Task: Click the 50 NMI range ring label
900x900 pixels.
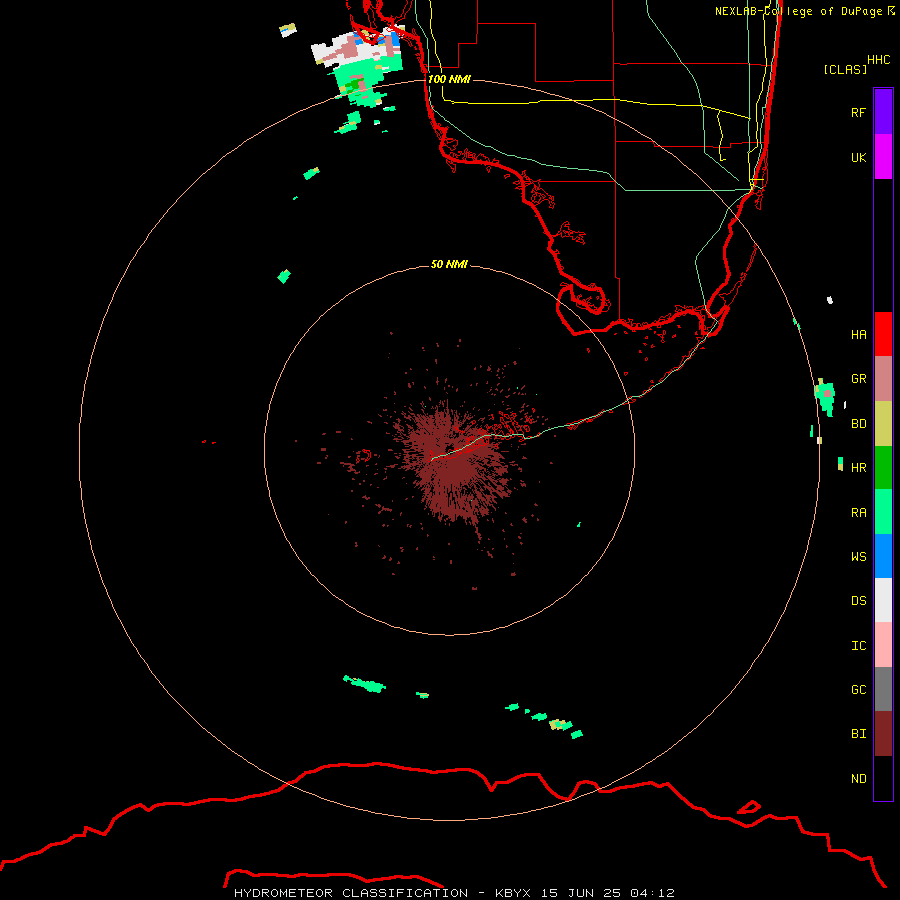Action: (449, 265)
